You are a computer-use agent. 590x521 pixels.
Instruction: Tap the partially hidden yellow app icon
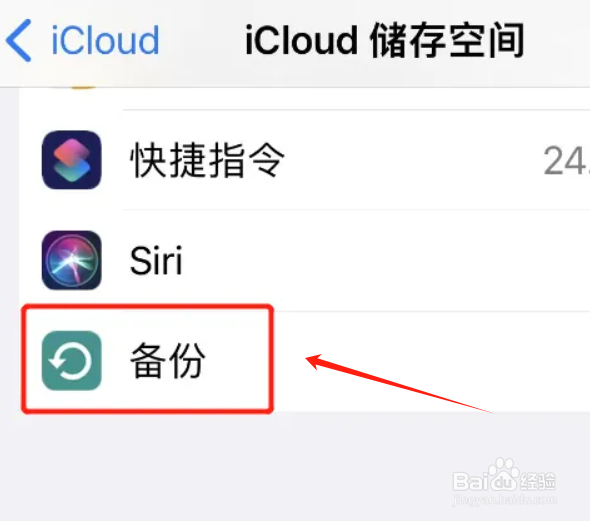(x=84, y=89)
